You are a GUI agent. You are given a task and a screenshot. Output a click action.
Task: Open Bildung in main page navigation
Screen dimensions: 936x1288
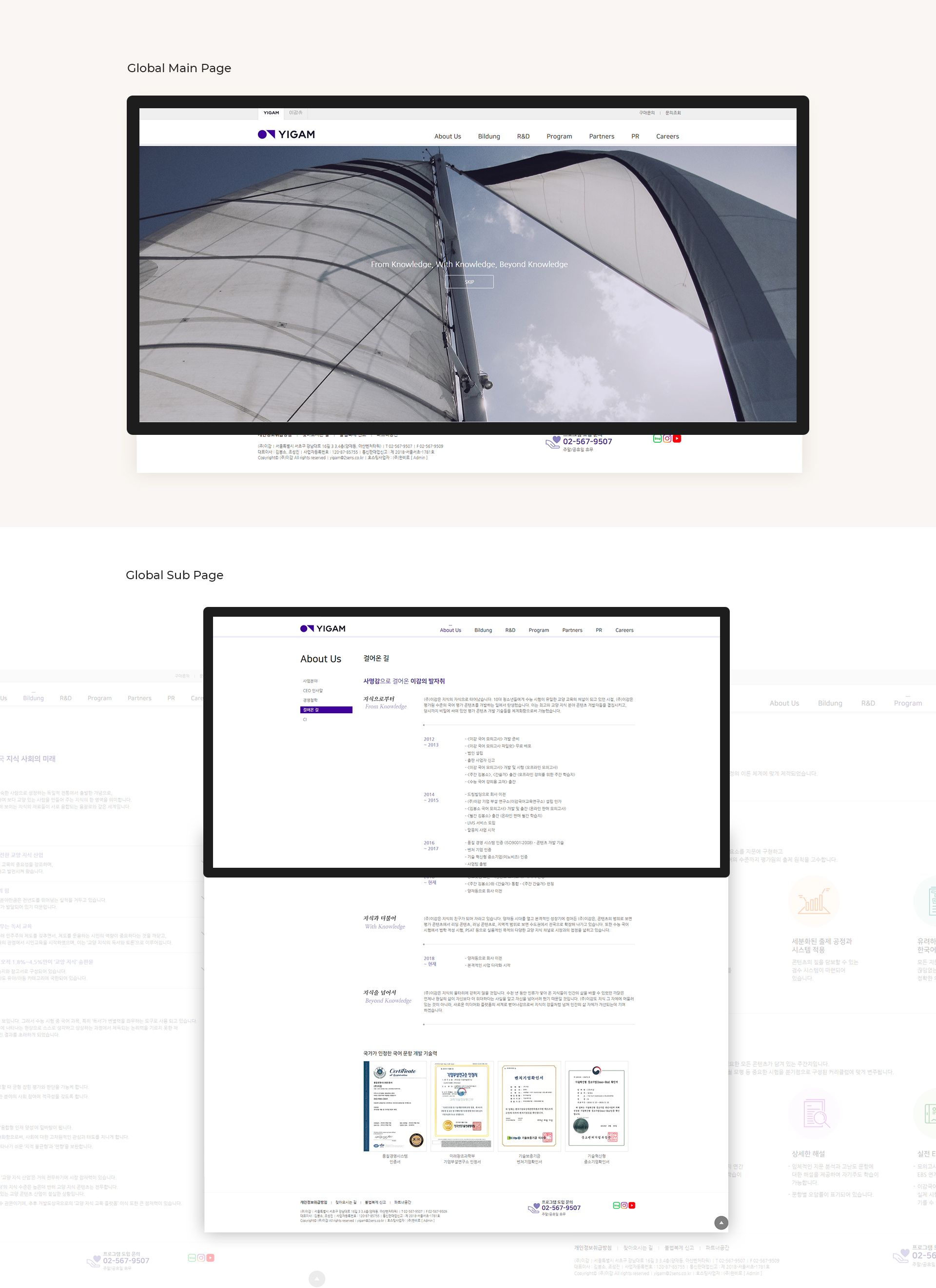tap(489, 137)
